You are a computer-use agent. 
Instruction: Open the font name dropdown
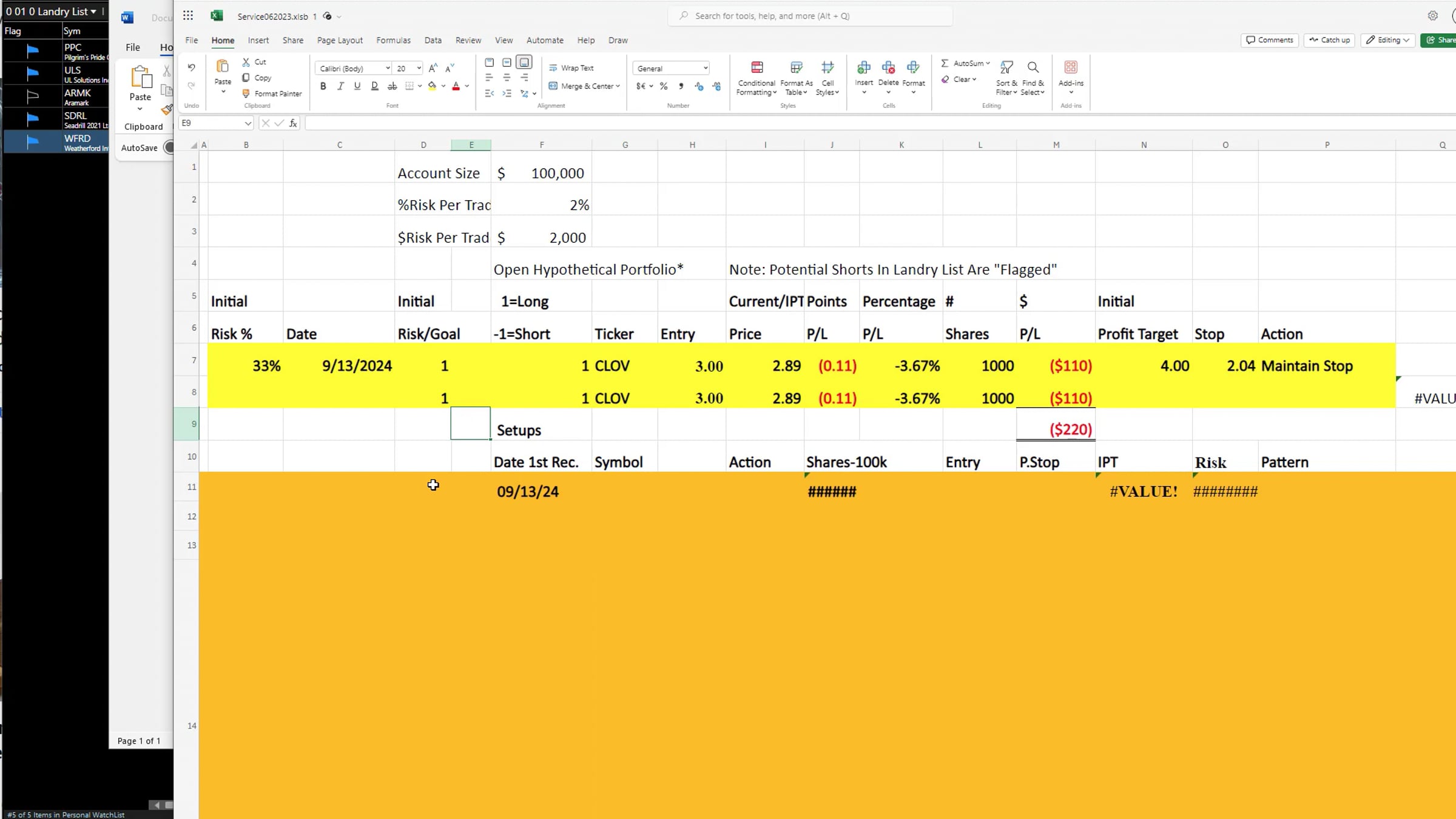pos(388,68)
